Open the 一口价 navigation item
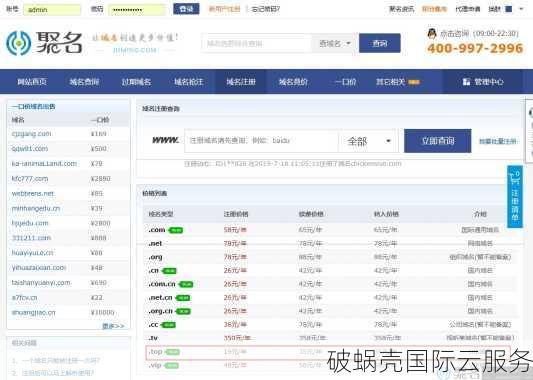The image size is (533, 380). pyautogui.click(x=345, y=82)
